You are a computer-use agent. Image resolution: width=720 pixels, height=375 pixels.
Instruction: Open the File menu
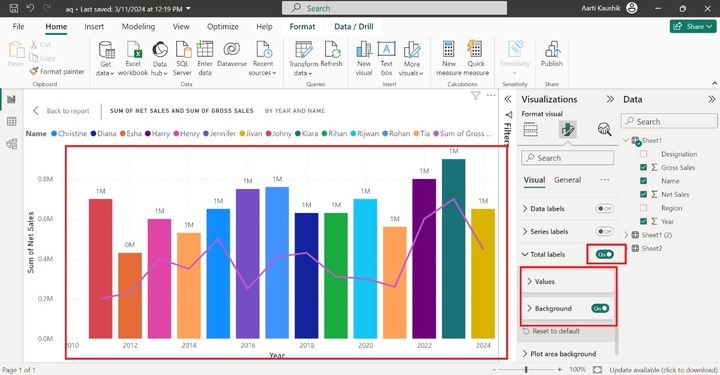coord(18,27)
